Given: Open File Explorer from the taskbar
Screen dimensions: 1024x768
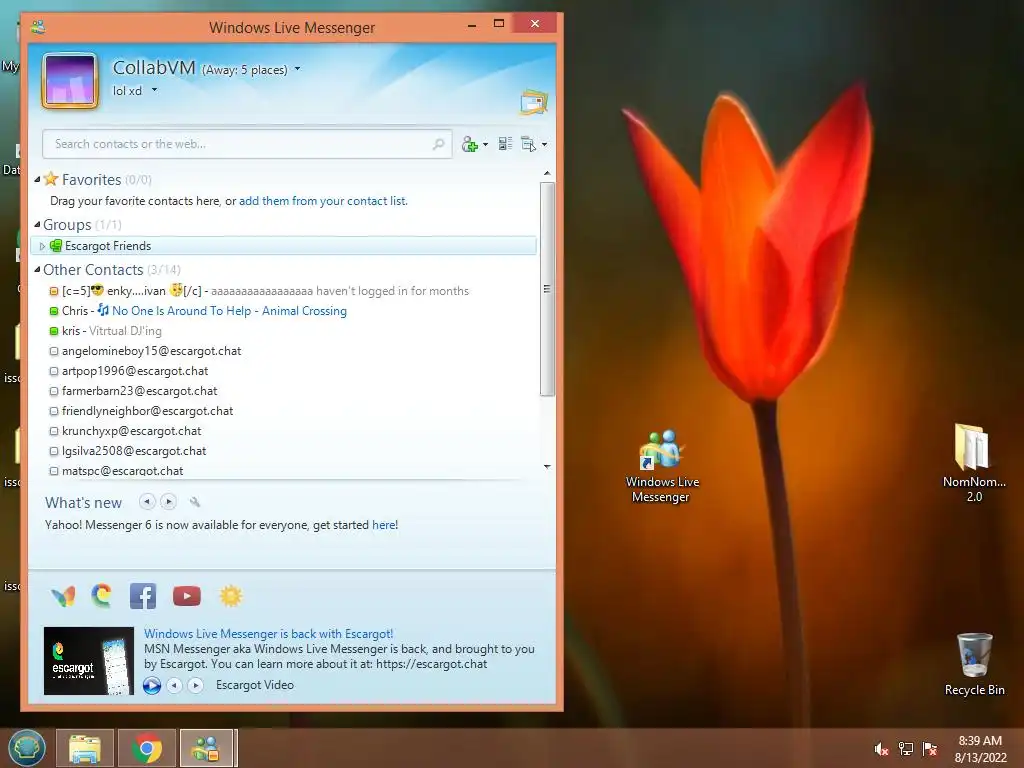Looking at the screenshot, I should click(x=85, y=748).
